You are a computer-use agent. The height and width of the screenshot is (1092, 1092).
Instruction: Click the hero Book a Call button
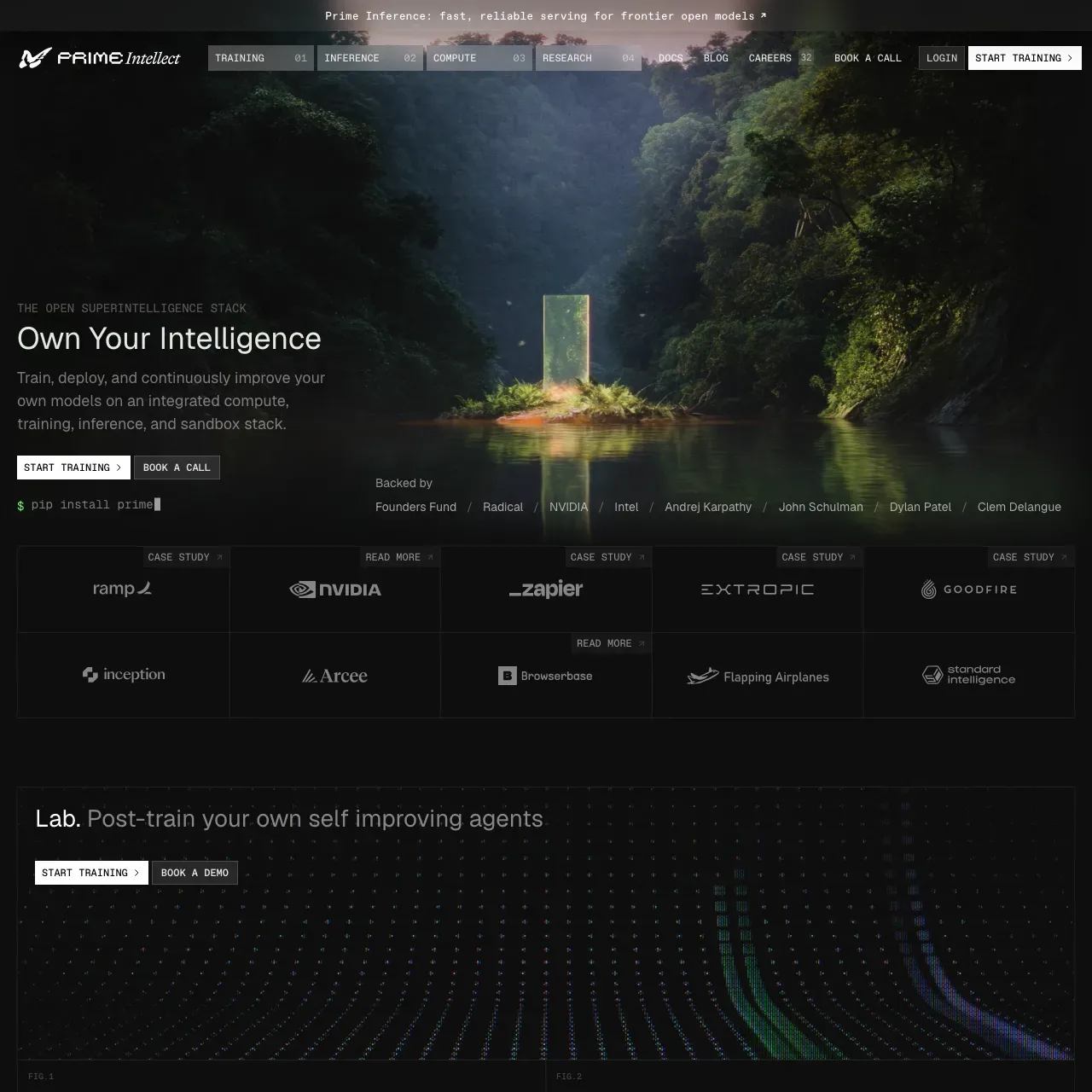(x=177, y=468)
